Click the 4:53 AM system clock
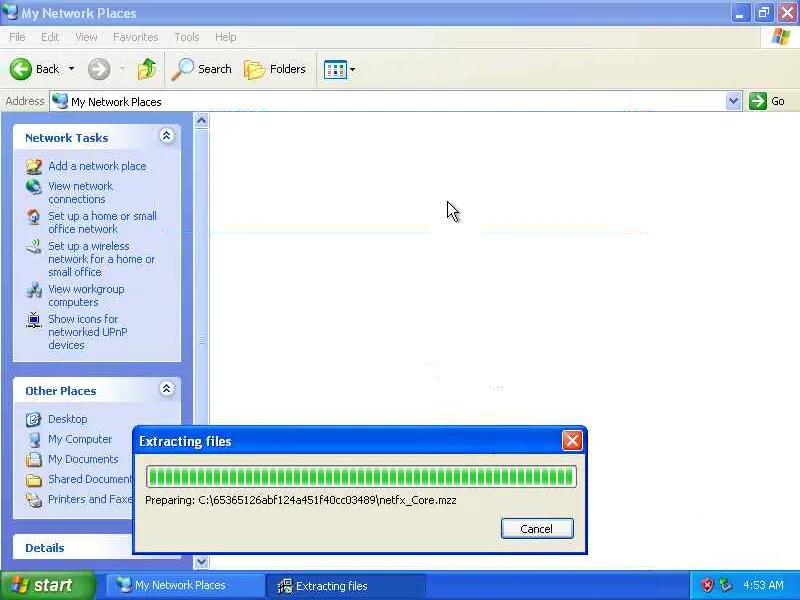This screenshot has height=600, width=800. pos(763,585)
